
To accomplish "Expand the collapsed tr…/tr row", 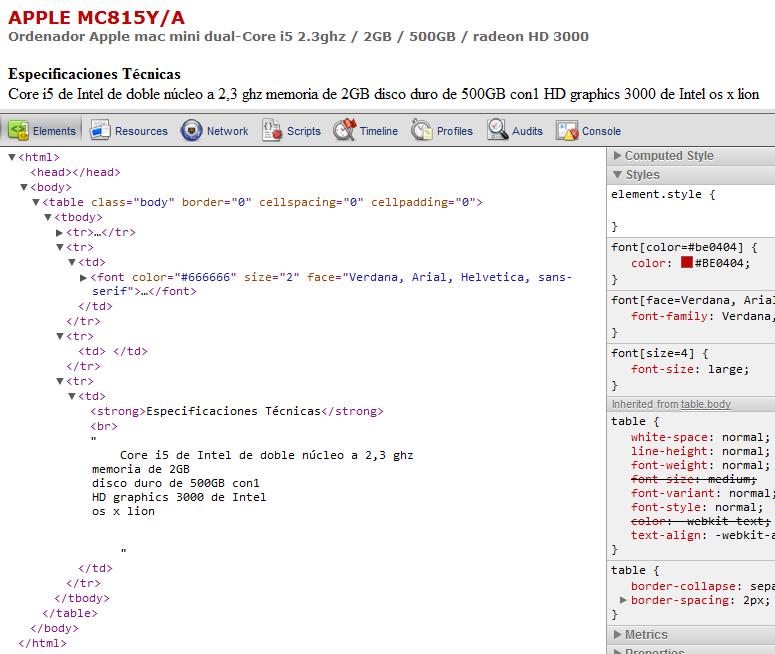I will click(x=59, y=232).
